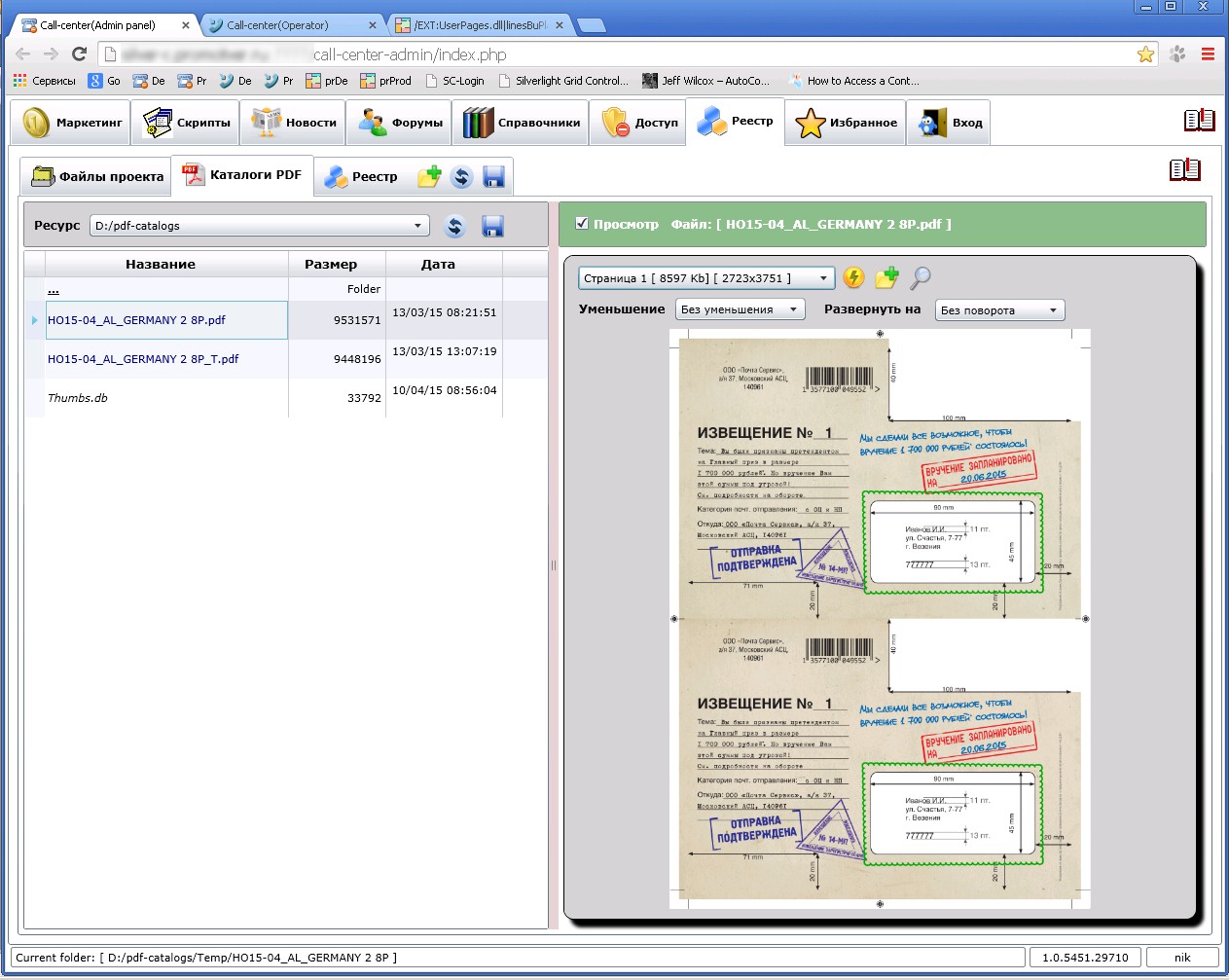
Task: Switch to the Форумы tab
Action: point(400,123)
